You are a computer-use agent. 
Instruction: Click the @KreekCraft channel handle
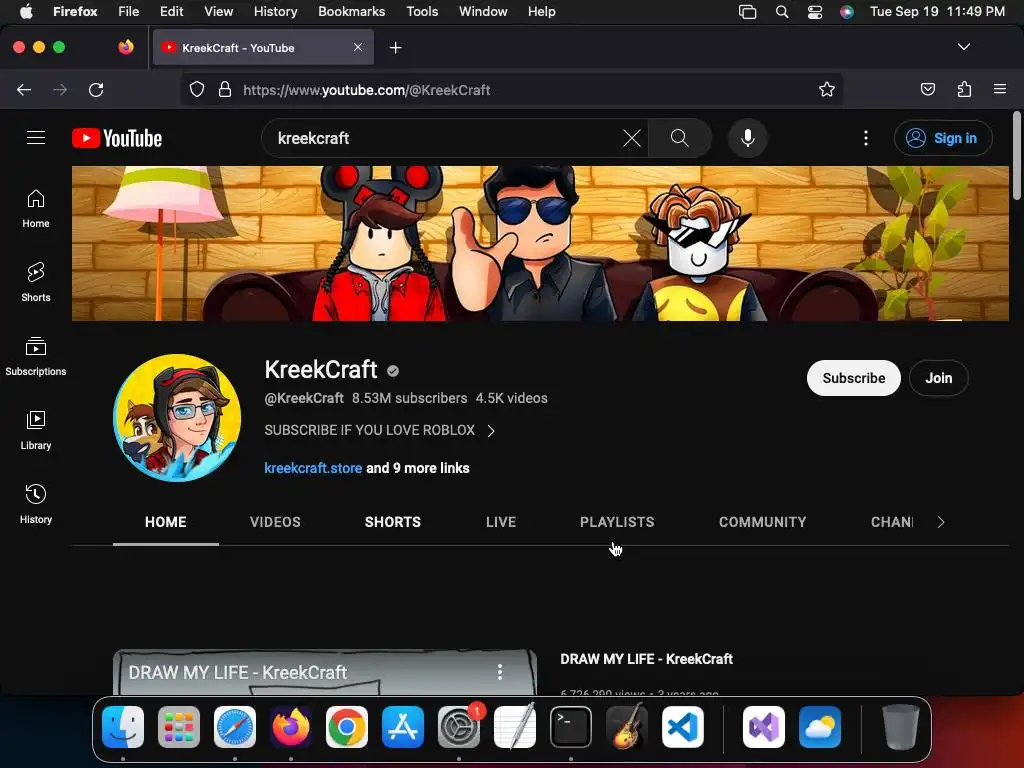pyautogui.click(x=304, y=398)
